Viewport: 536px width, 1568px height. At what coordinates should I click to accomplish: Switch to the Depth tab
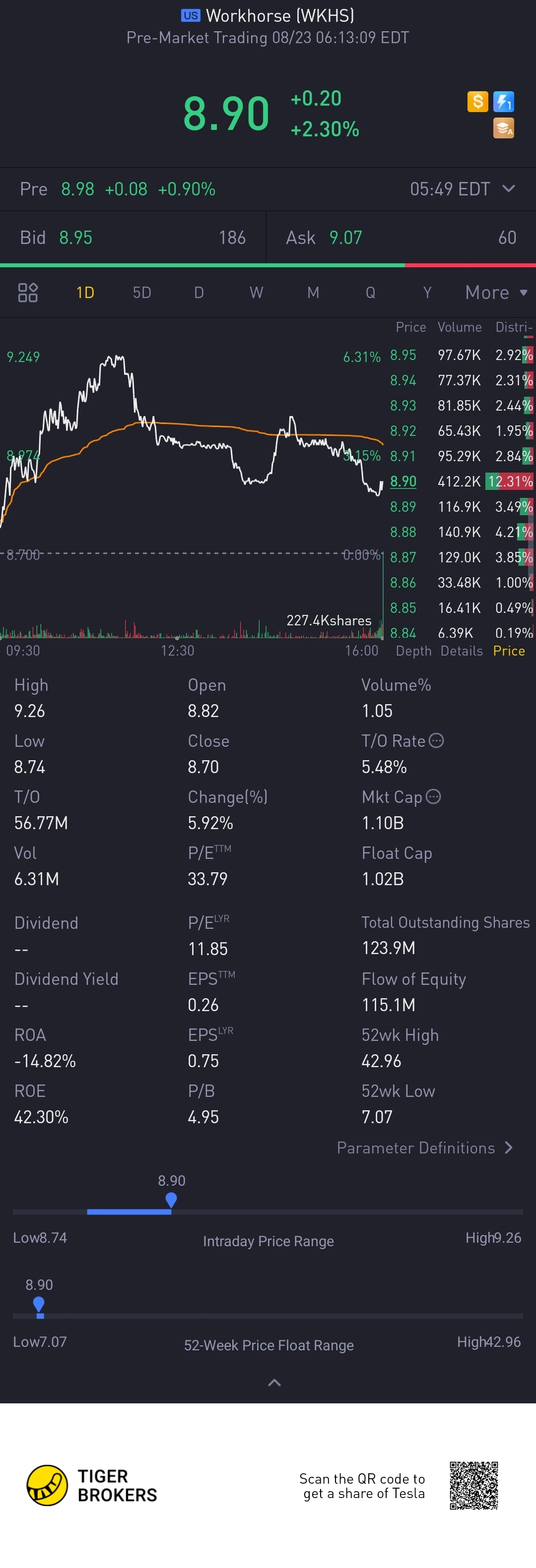(413, 651)
